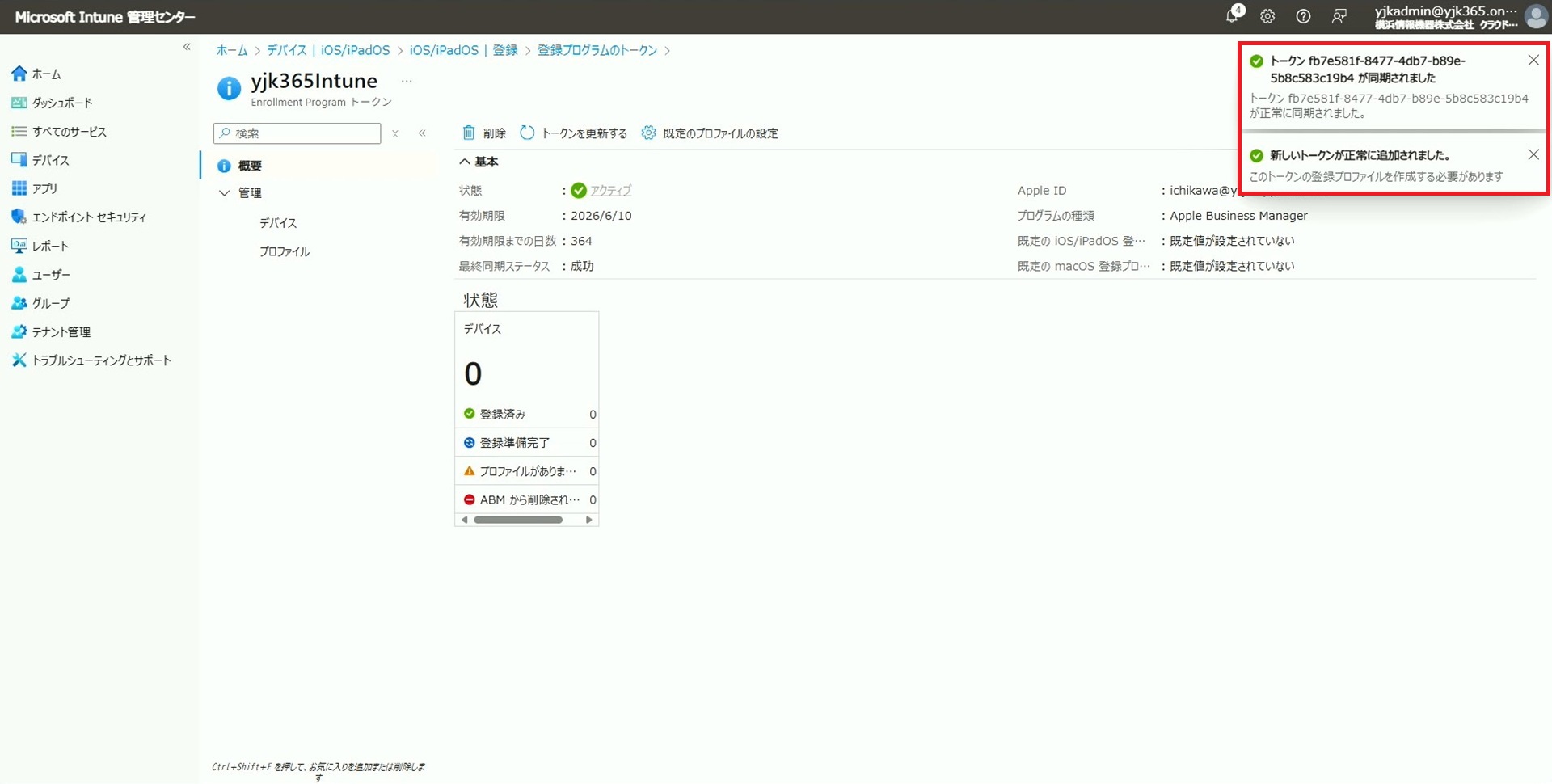Viewport: 1552px width, 784px height.
Task: Click トークンを更新する in the toolbar
Action: (574, 133)
